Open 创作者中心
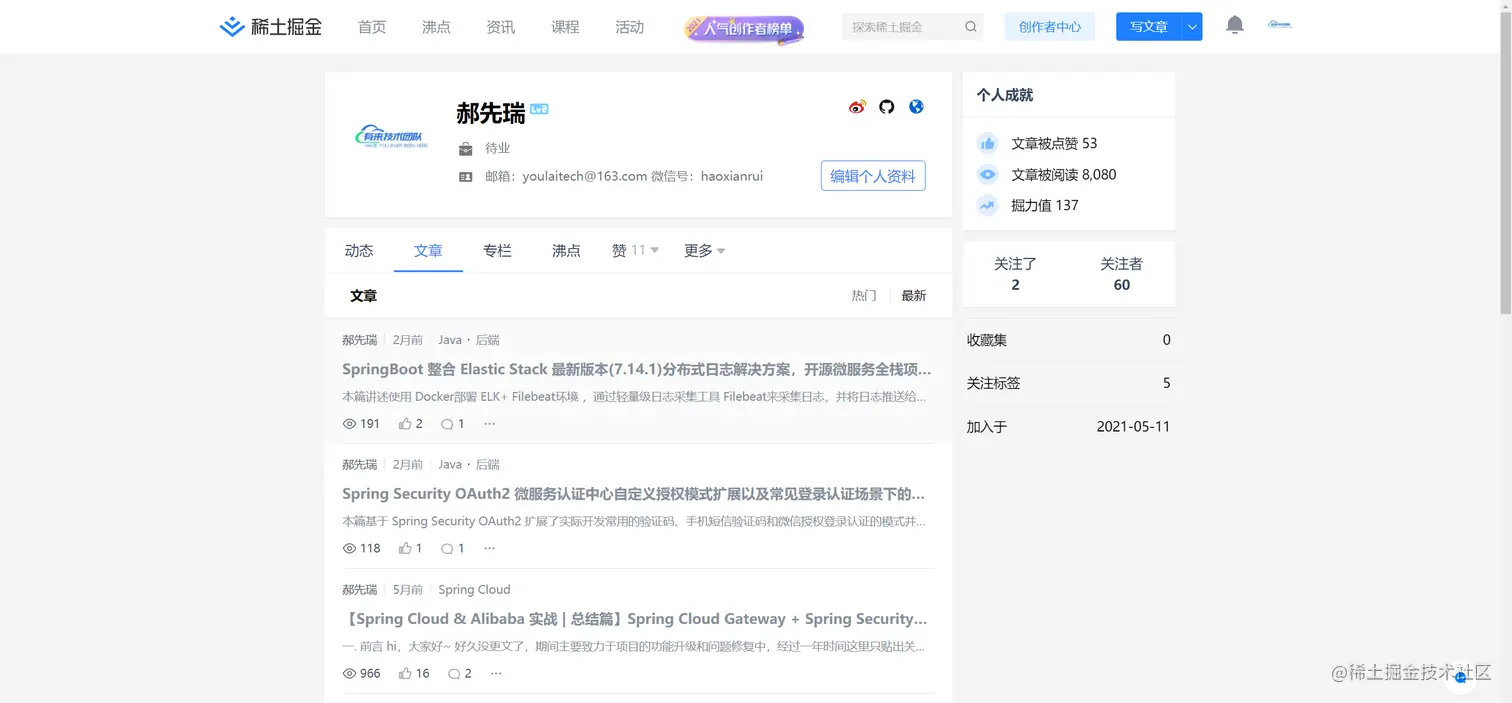Viewport: 1512px width, 703px height. click(1050, 27)
